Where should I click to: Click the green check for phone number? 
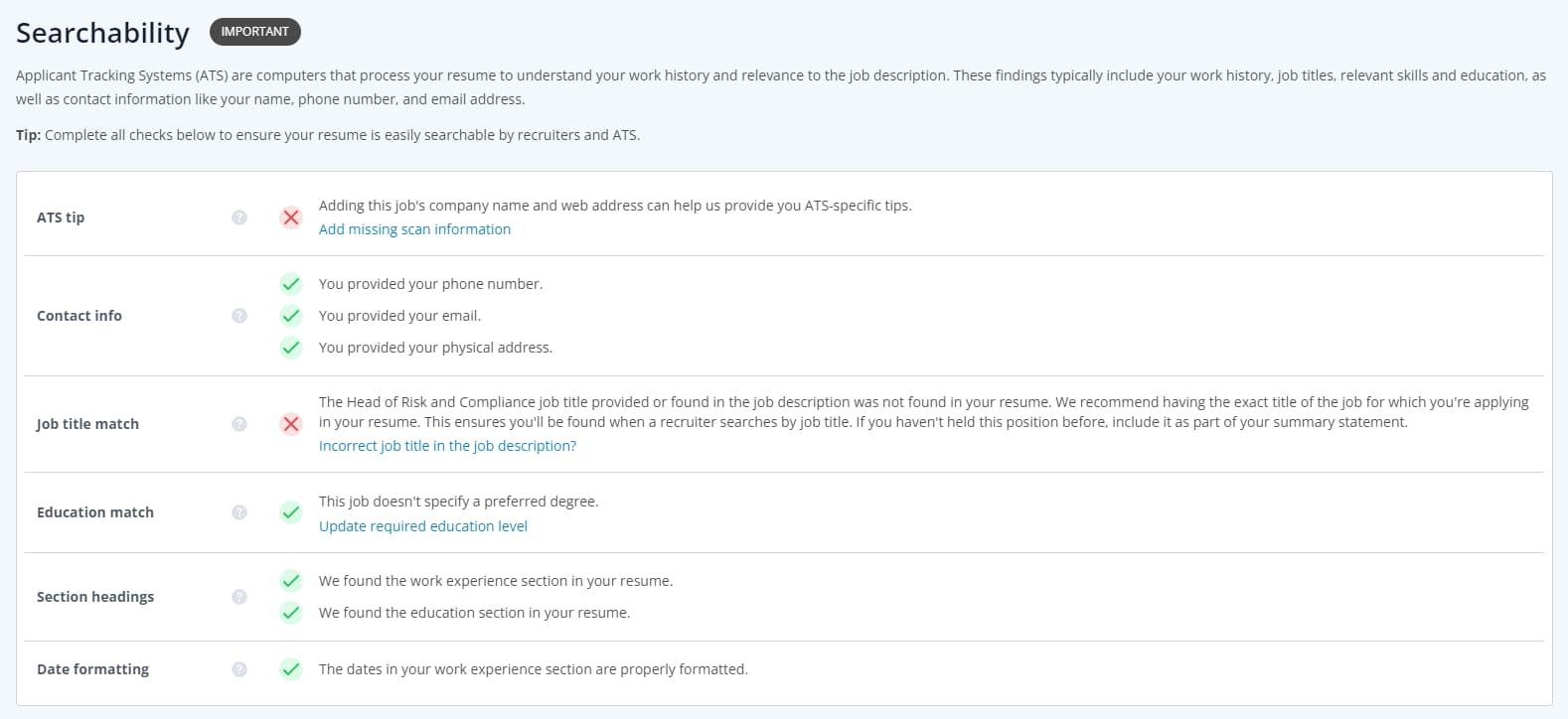click(291, 284)
